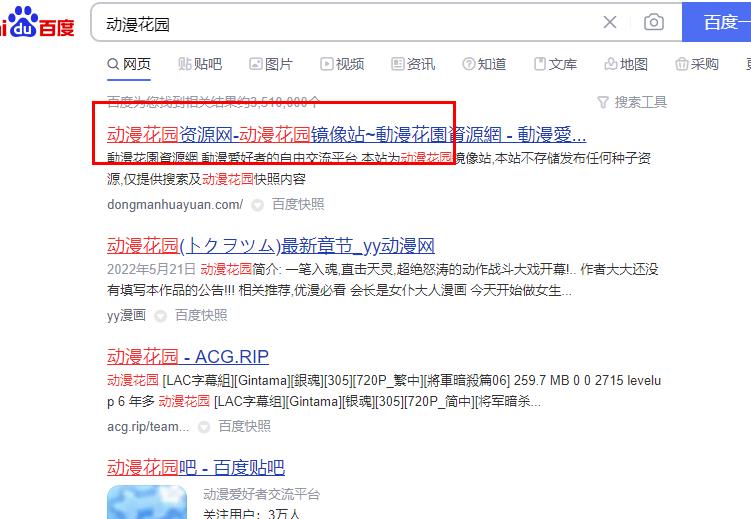Screen dimensions: 751x519
Task: Expand dropdown arrow beside acg.rip source
Action: click(203, 427)
